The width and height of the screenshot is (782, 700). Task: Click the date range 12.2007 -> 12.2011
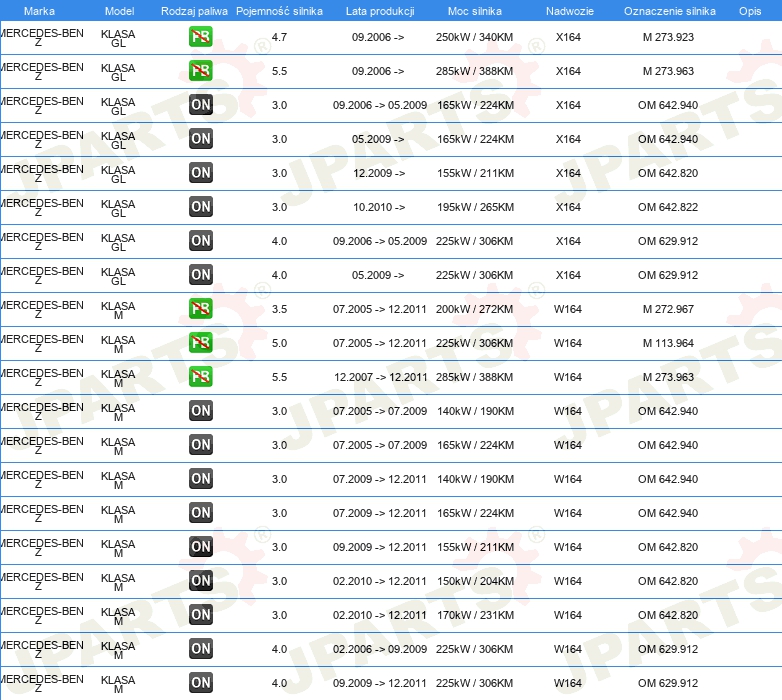point(381,377)
